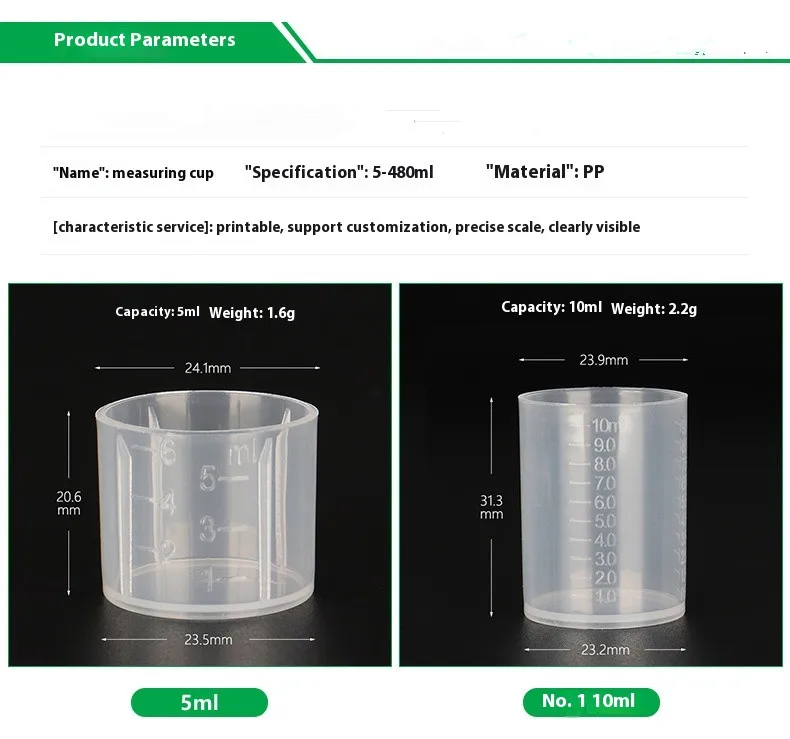This screenshot has height=739, width=790.
Task: Click the Capacity: 5ml label
Action: [158, 312]
